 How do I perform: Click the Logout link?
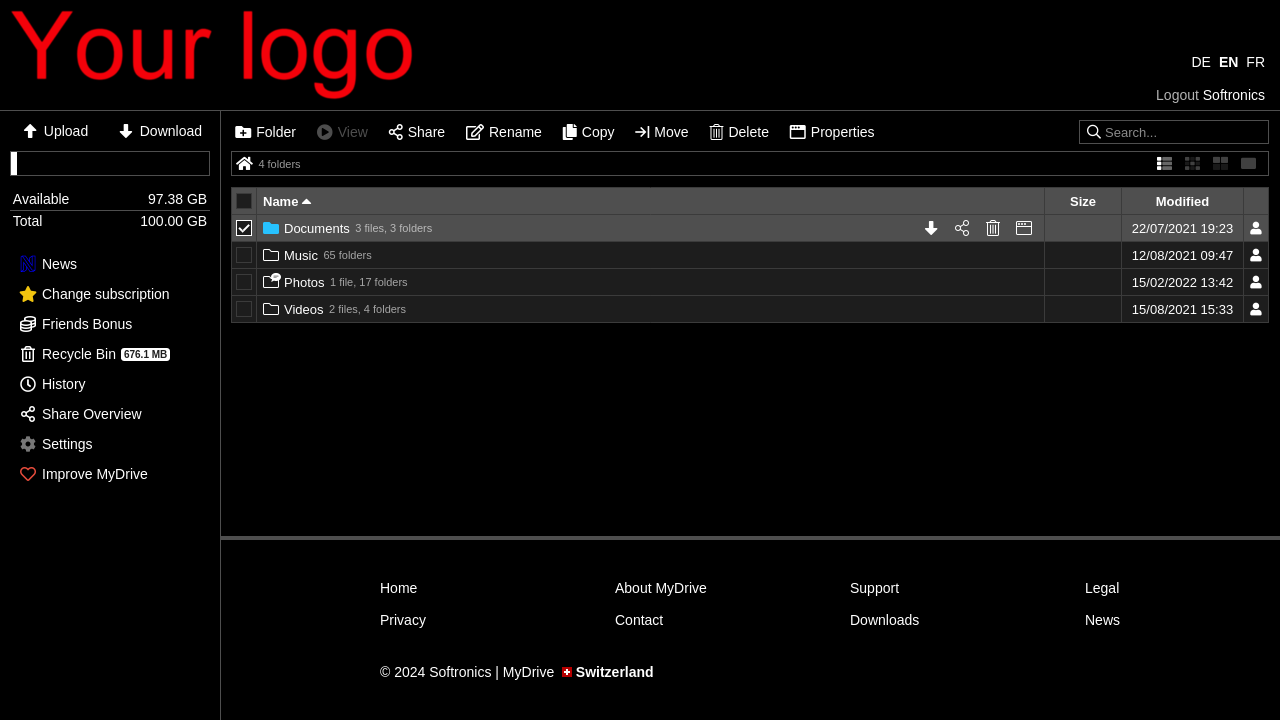coord(1177,95)
